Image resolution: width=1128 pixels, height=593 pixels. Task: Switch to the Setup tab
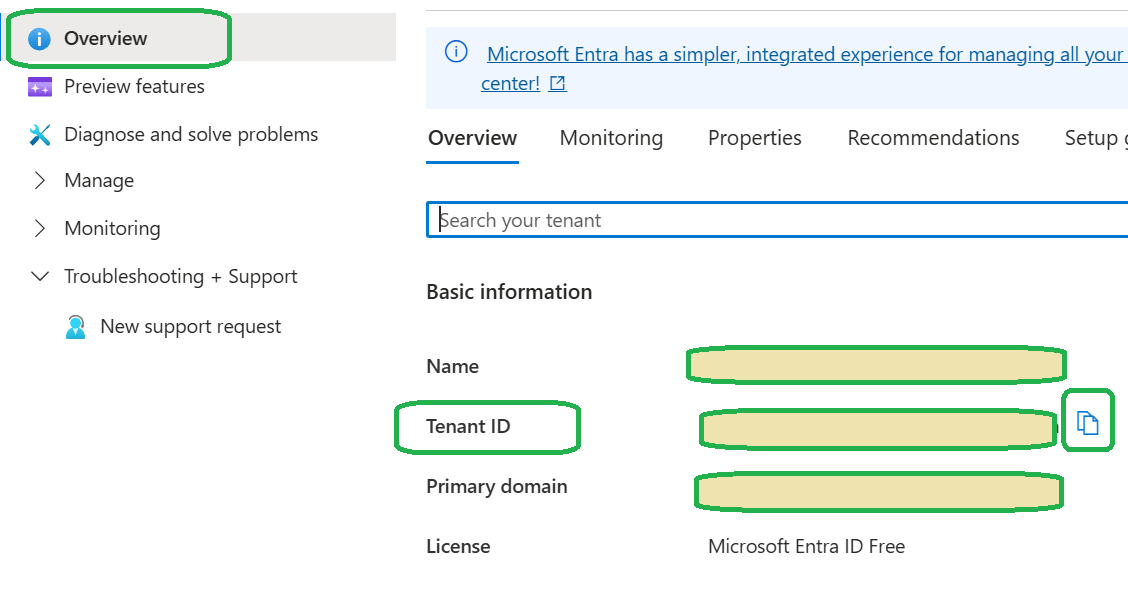coord(1096,138)
